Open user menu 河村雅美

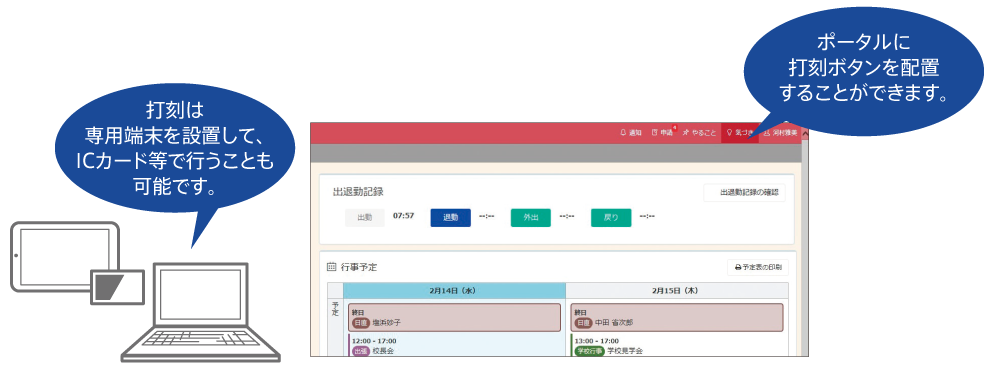pyautogui.click(x=779, y=133)
